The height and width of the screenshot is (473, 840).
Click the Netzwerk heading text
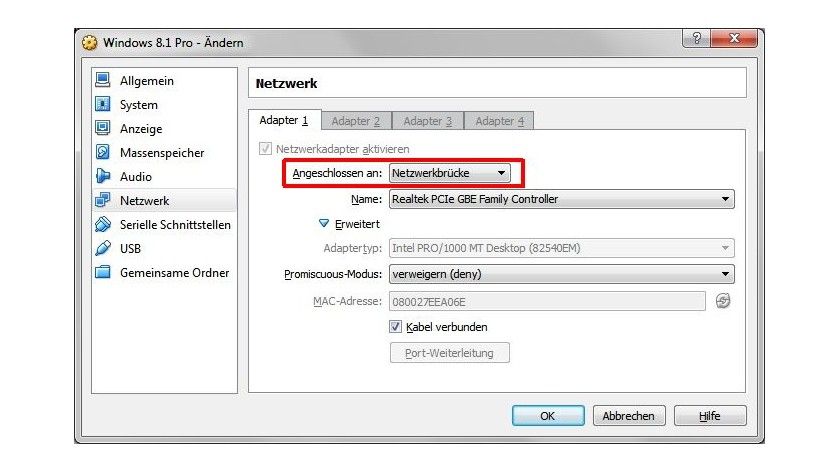pyautogui.click(x=287, y=84)
